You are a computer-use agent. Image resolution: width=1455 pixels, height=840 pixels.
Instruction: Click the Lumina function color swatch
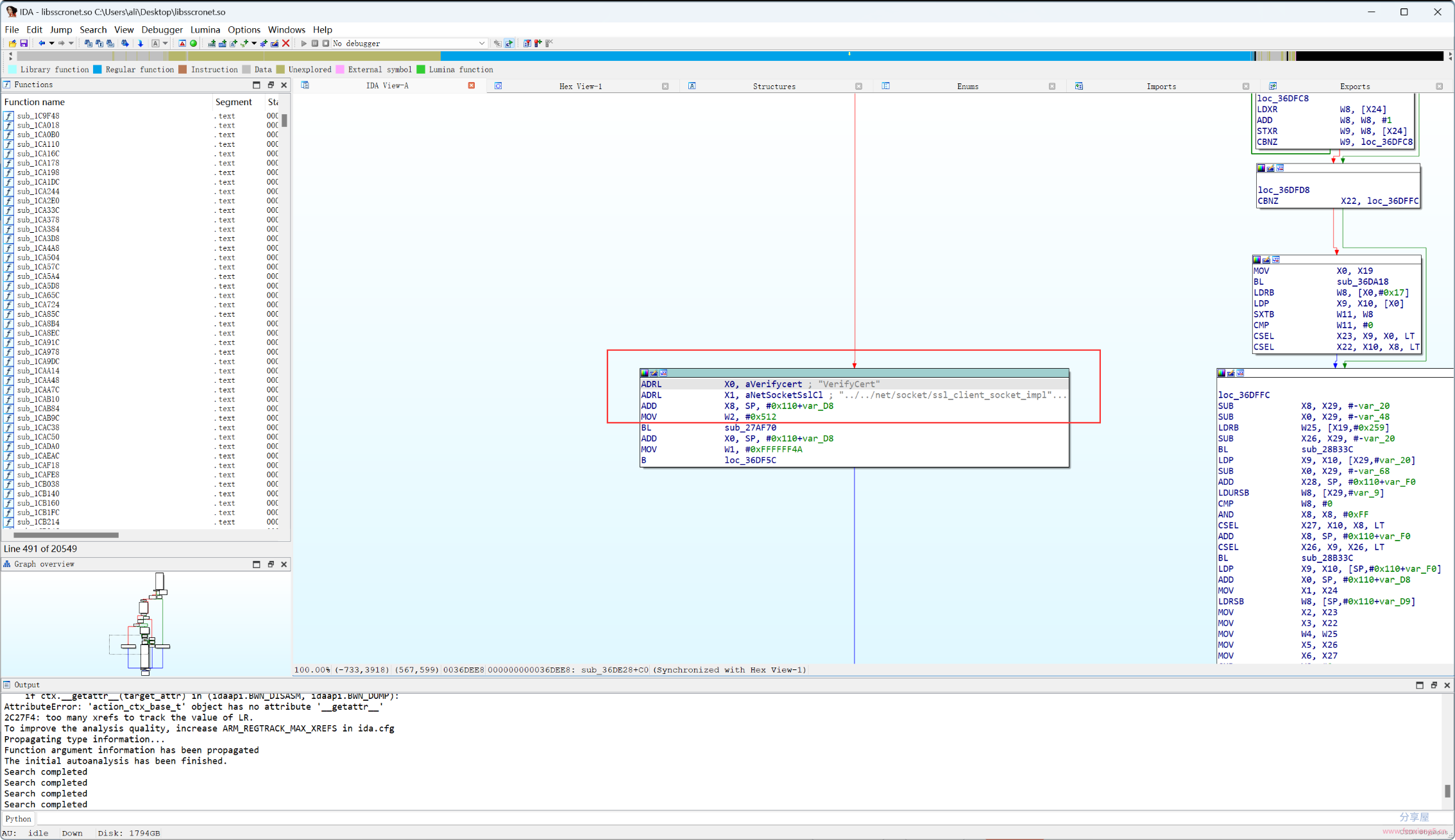click(x=421, y=69)
